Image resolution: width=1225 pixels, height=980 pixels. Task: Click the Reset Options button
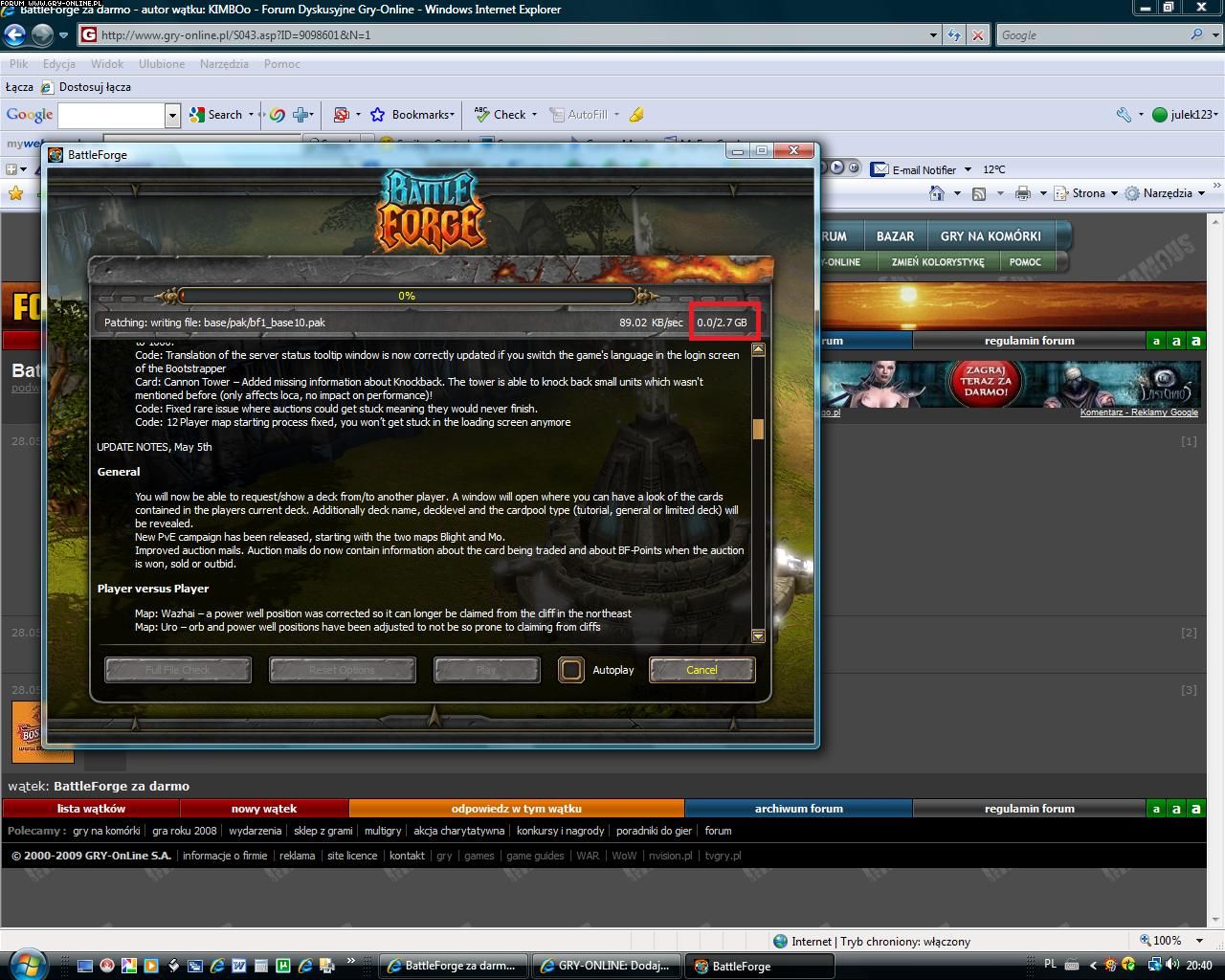click(342, 670)
